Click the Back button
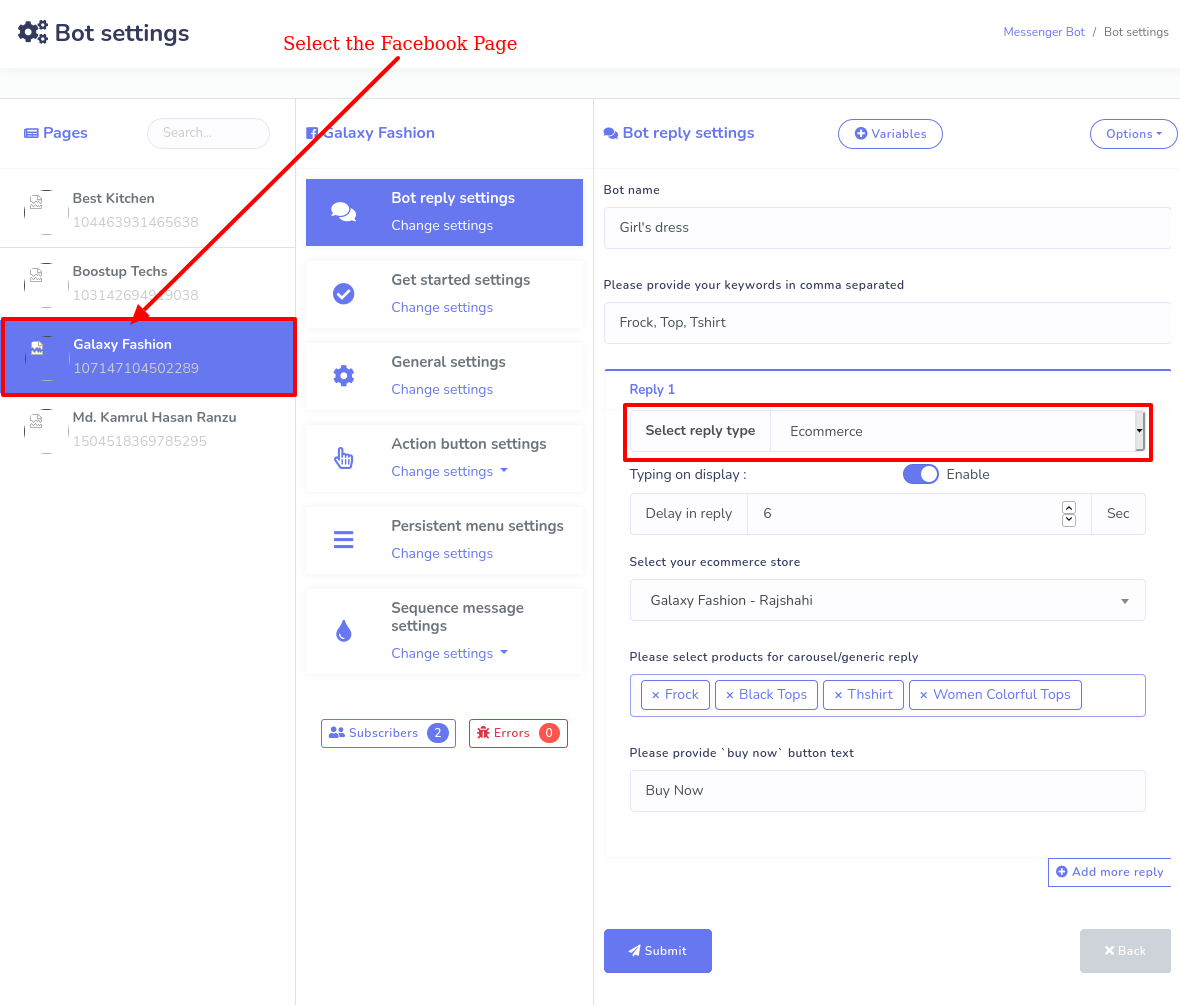The image size is (1180, 1005). coord(1125,951)
